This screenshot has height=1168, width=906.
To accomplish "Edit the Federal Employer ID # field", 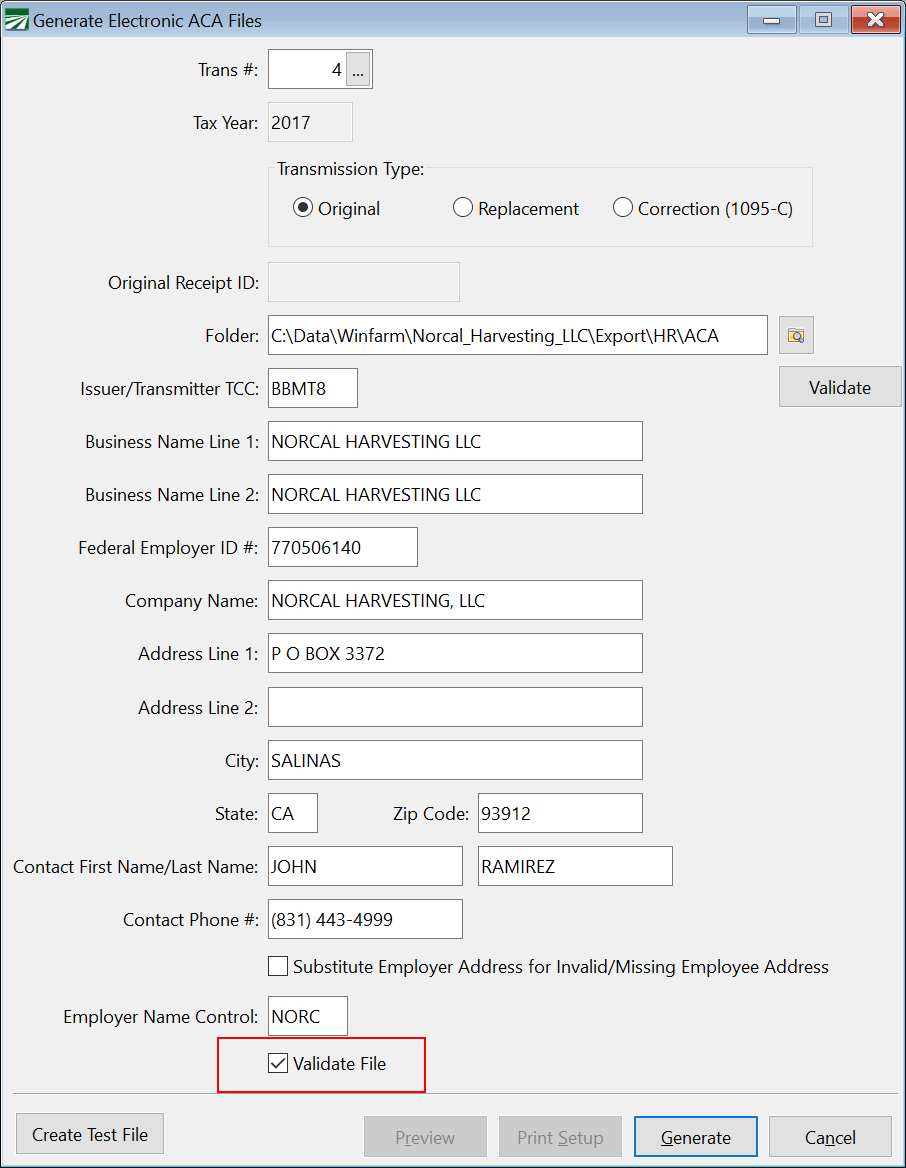I will [343, 548].
